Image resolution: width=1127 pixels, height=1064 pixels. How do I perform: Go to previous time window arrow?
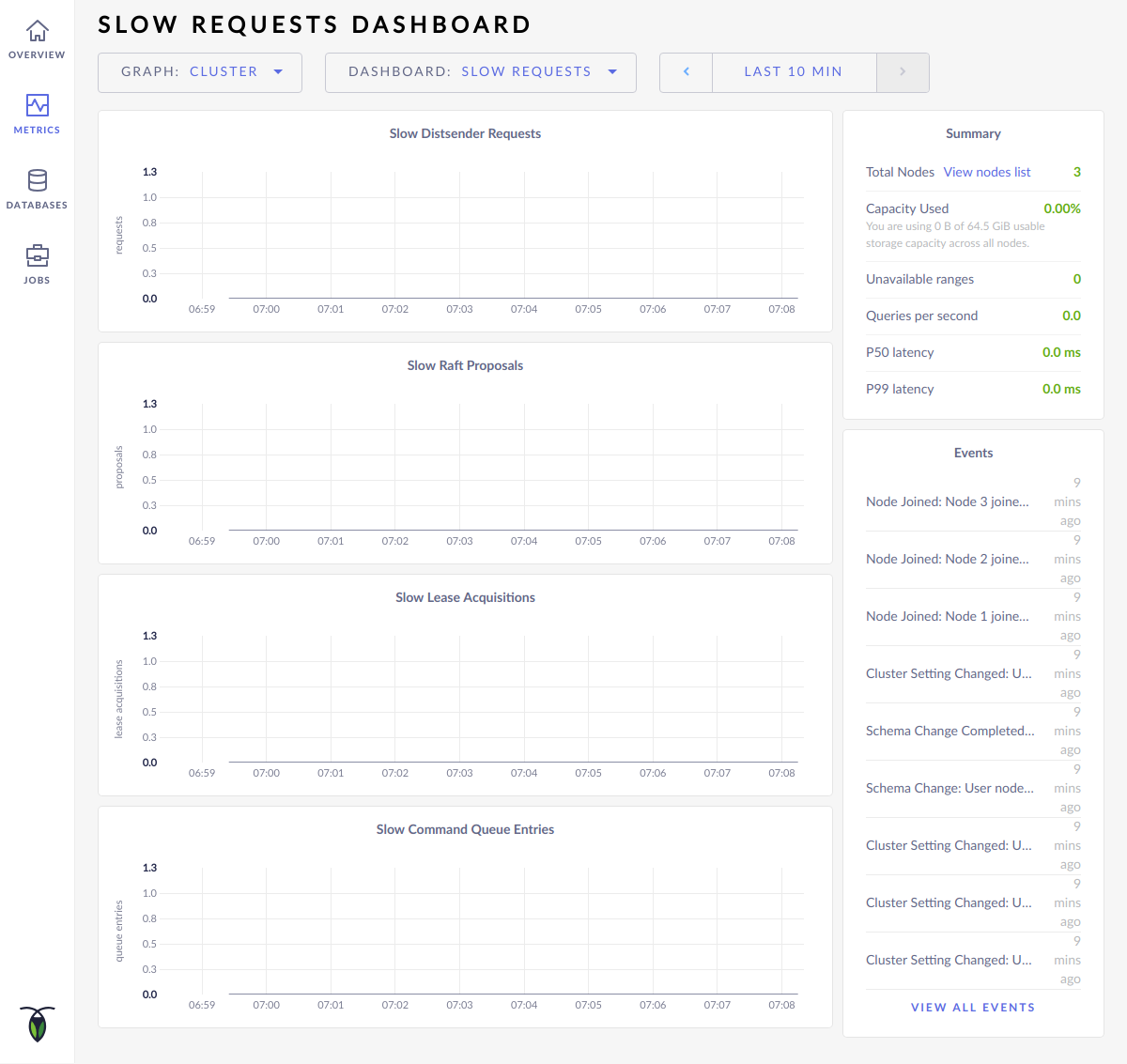point(687,72)
